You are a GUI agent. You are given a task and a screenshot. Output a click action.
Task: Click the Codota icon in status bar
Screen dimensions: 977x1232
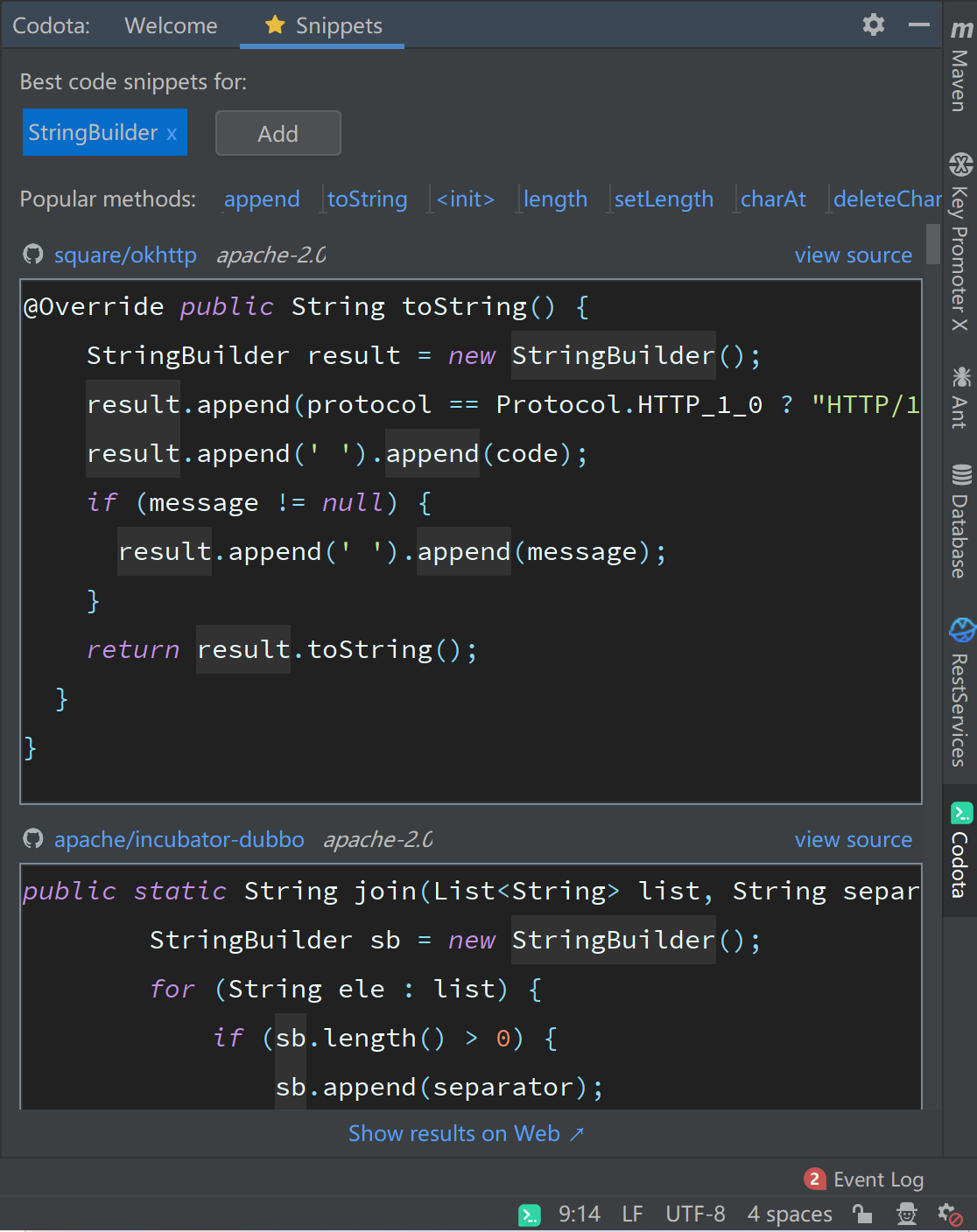coord(530,1214)
